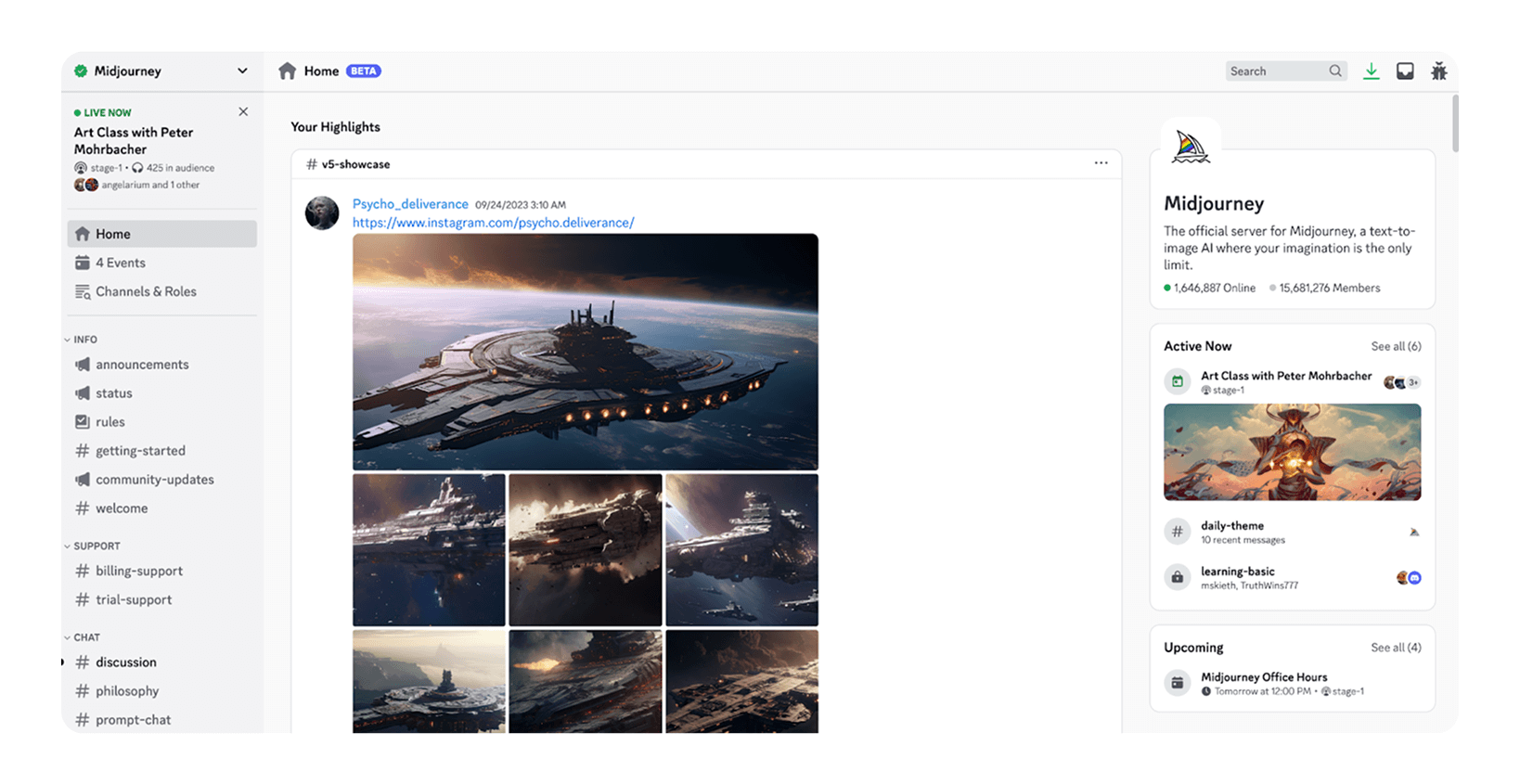The width and height of the screenshot is (1520, 784).
Task: Click the calendar icon beside Midjourney Office Hours
Action: coord(1177,683)
